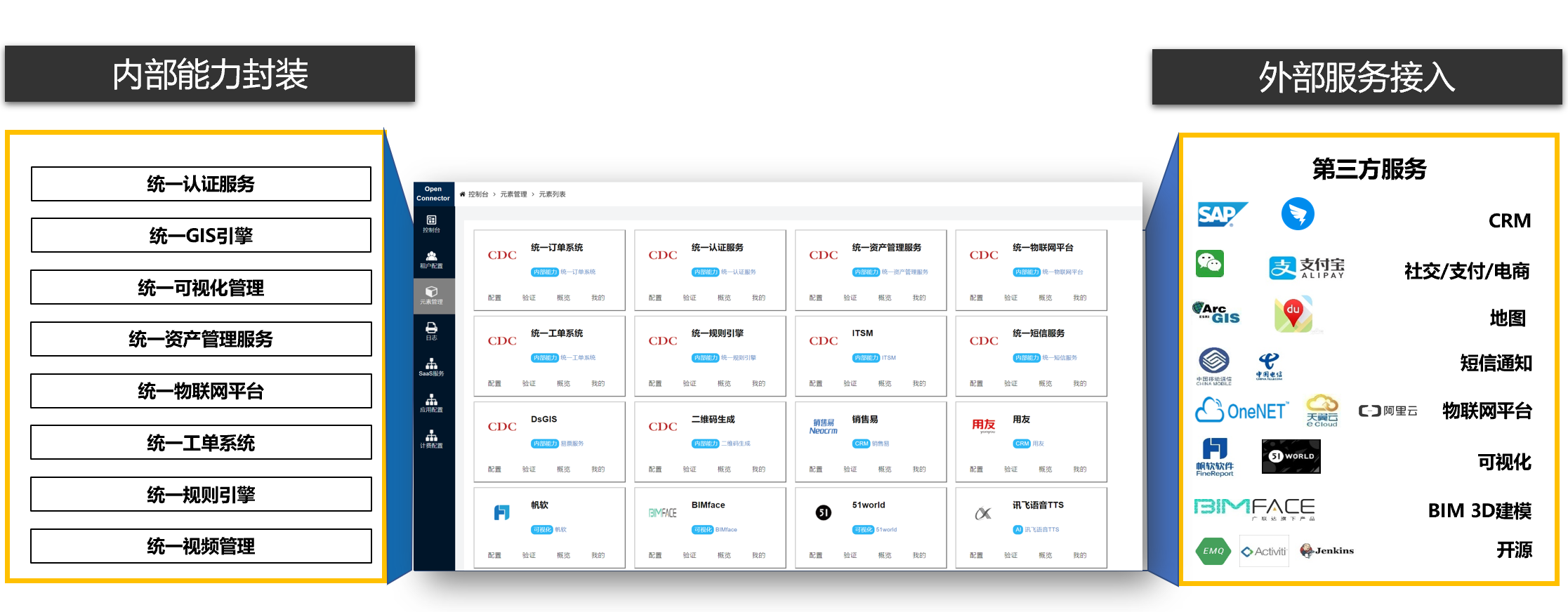Click 我的 on the 统一短信服务 card
1568x612 pixels.
(x=1080, y=384)
